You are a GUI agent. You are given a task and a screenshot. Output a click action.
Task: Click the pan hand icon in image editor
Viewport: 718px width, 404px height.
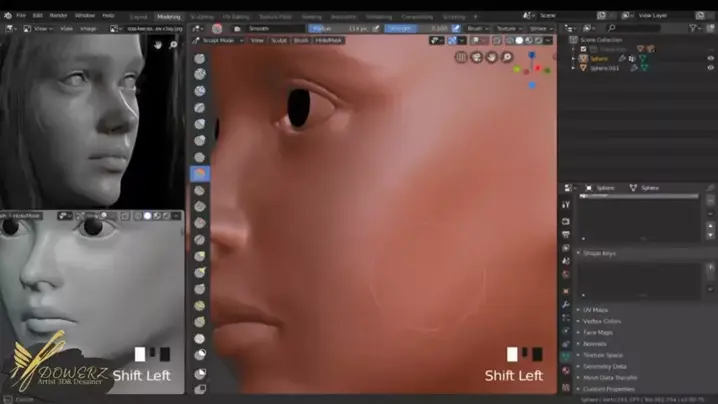click(158, 45)
